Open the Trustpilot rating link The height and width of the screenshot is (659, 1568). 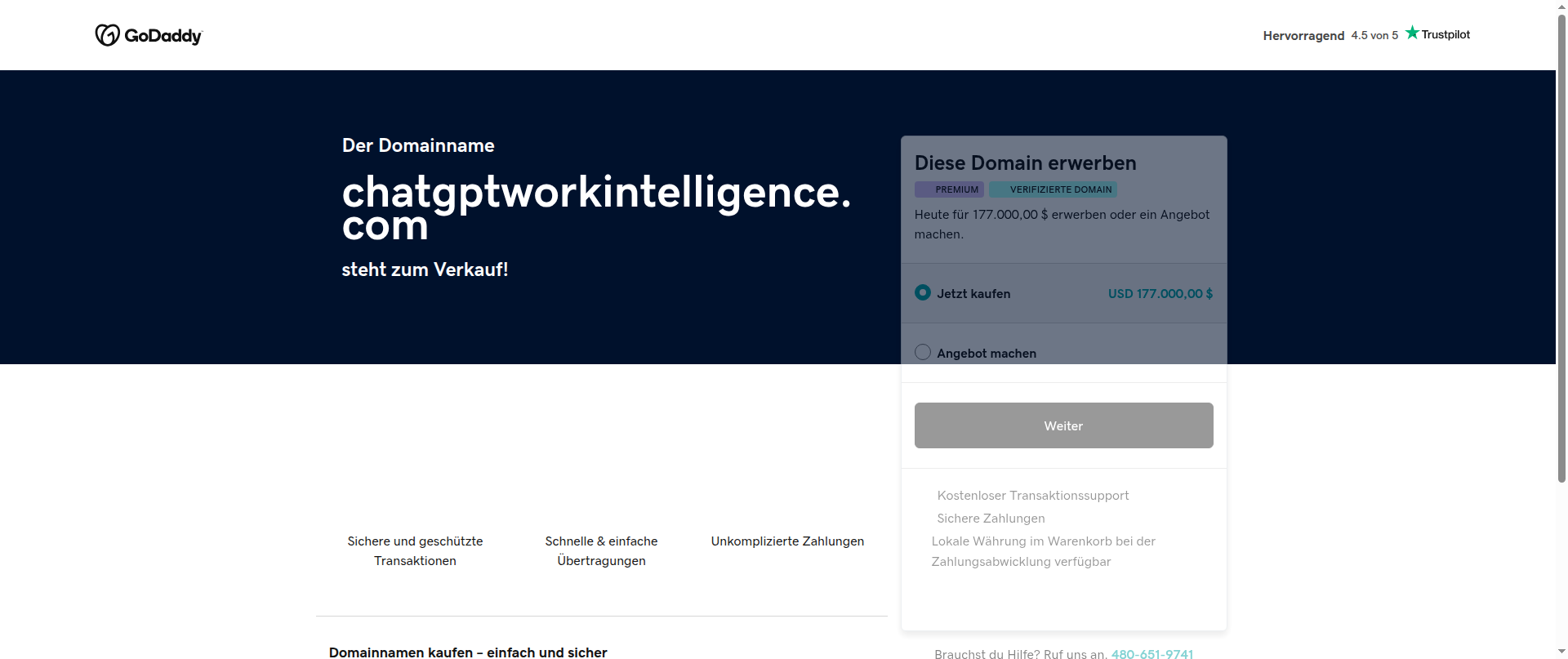coord(1366,34)
